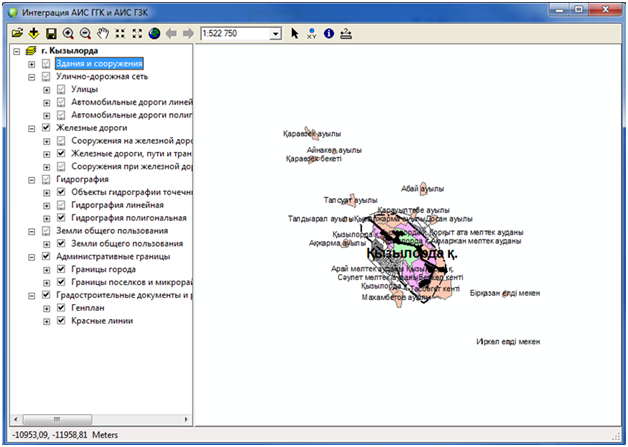Select the Zoom Out magnifier tool
Screen dimensions: 628x447
pos(85,33)
